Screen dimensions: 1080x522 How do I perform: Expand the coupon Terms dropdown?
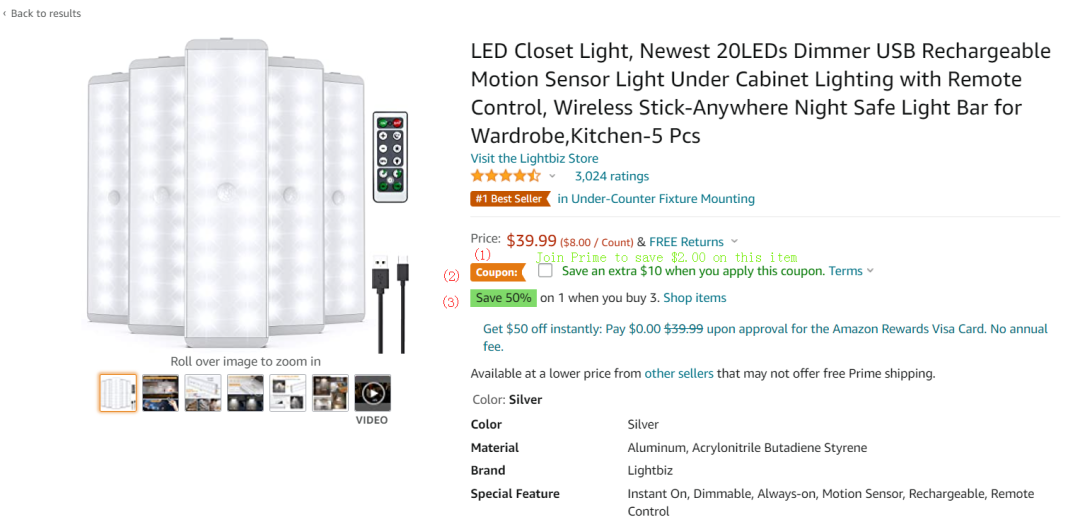[x=870, y=271]
